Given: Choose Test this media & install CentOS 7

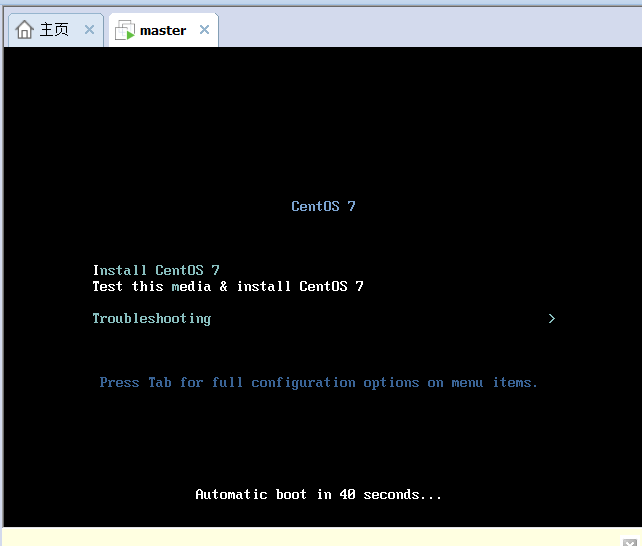Looking at the screenshot, I should tap(228, 286).
